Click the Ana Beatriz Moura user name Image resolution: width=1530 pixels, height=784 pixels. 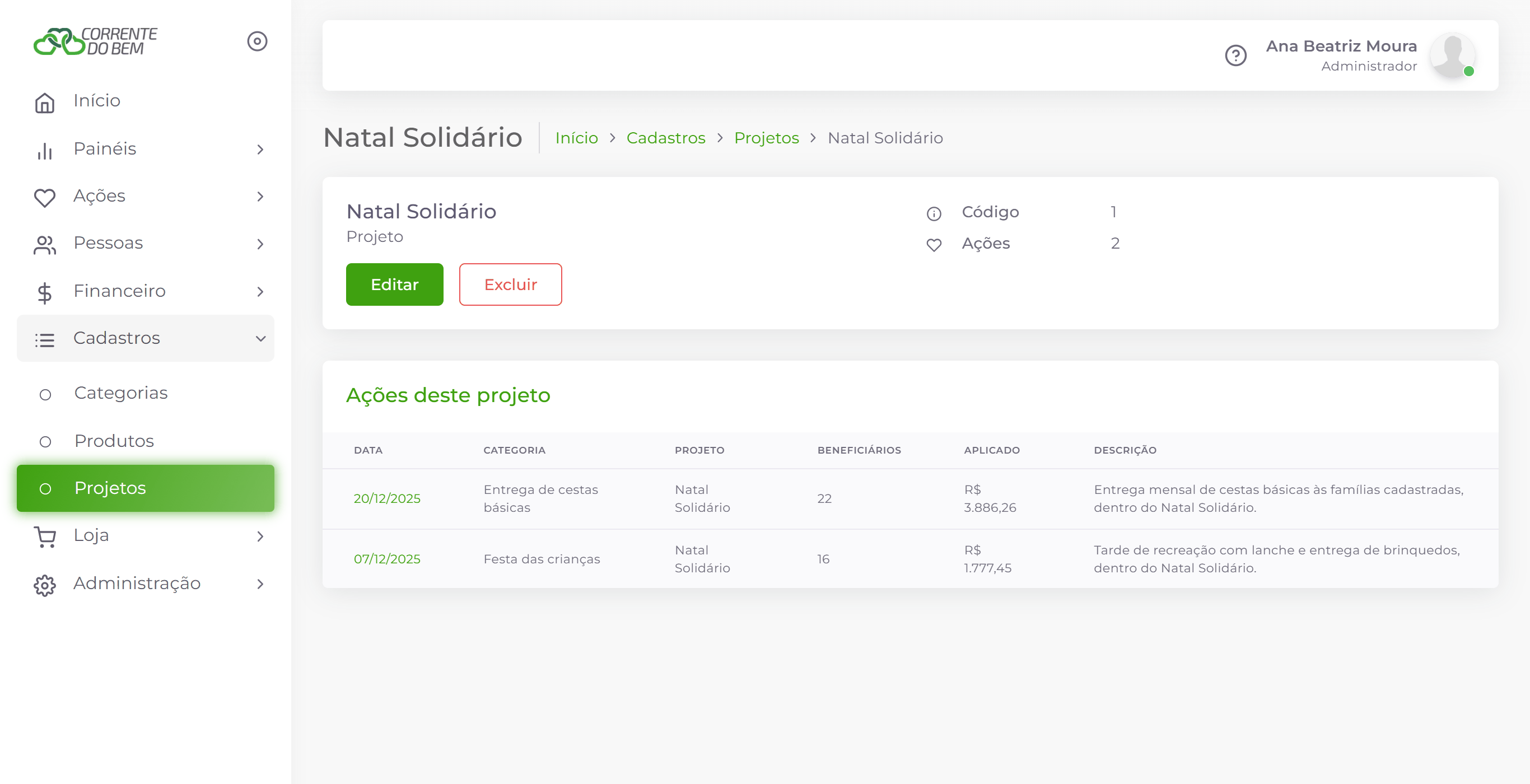coord(1341,46)
